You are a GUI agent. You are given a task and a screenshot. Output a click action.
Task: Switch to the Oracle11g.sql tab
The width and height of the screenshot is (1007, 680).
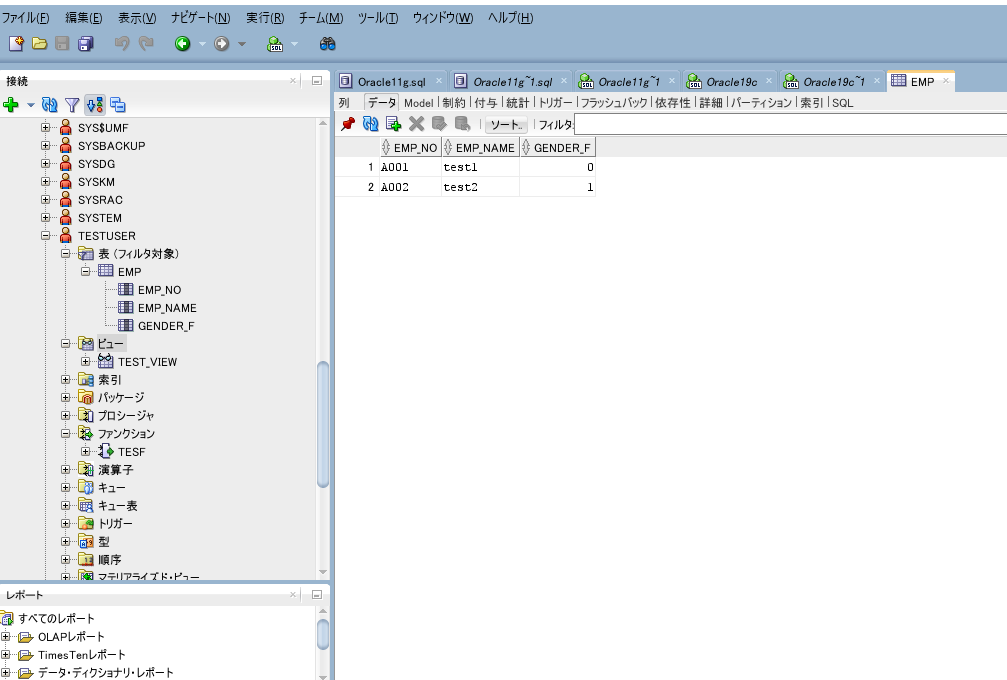point(390,82)
